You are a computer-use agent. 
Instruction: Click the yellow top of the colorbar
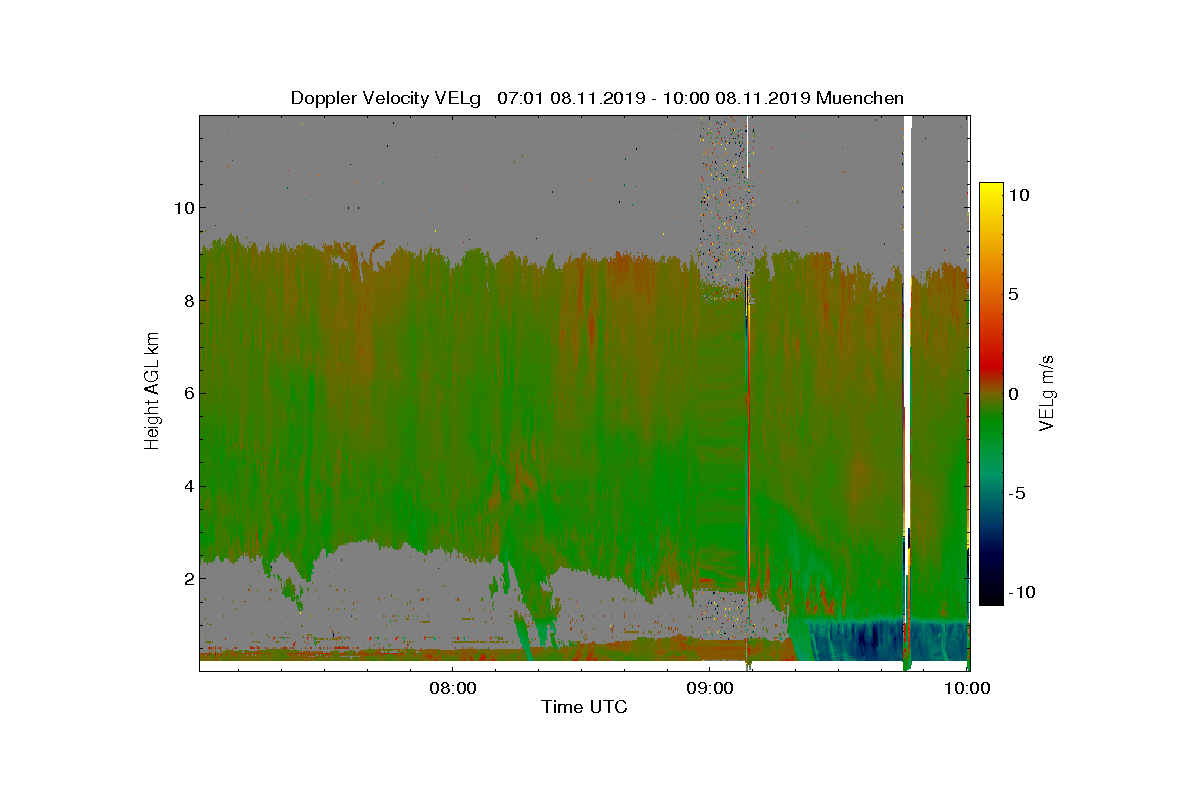[x=991, y=192]
